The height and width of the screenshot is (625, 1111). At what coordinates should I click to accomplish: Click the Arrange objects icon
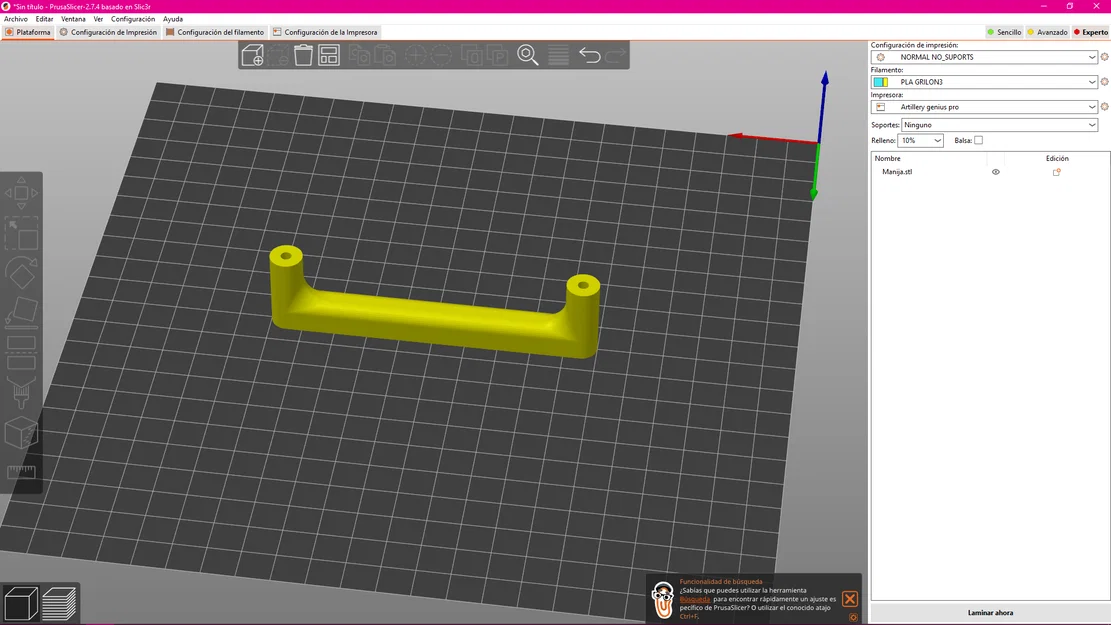coord(329,55)
